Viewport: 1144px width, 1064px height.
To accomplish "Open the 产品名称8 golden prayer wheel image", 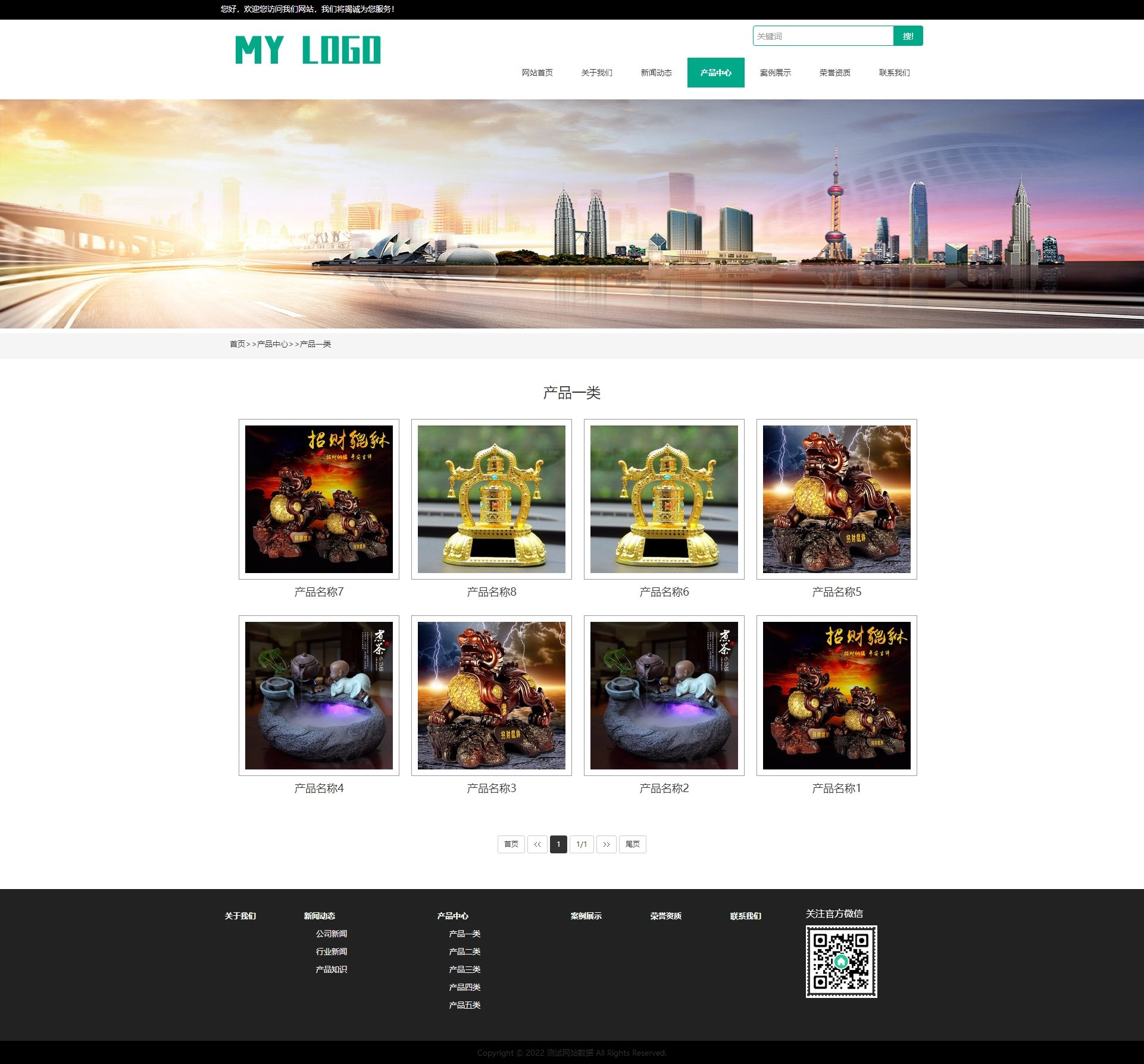I will [492, 499].
